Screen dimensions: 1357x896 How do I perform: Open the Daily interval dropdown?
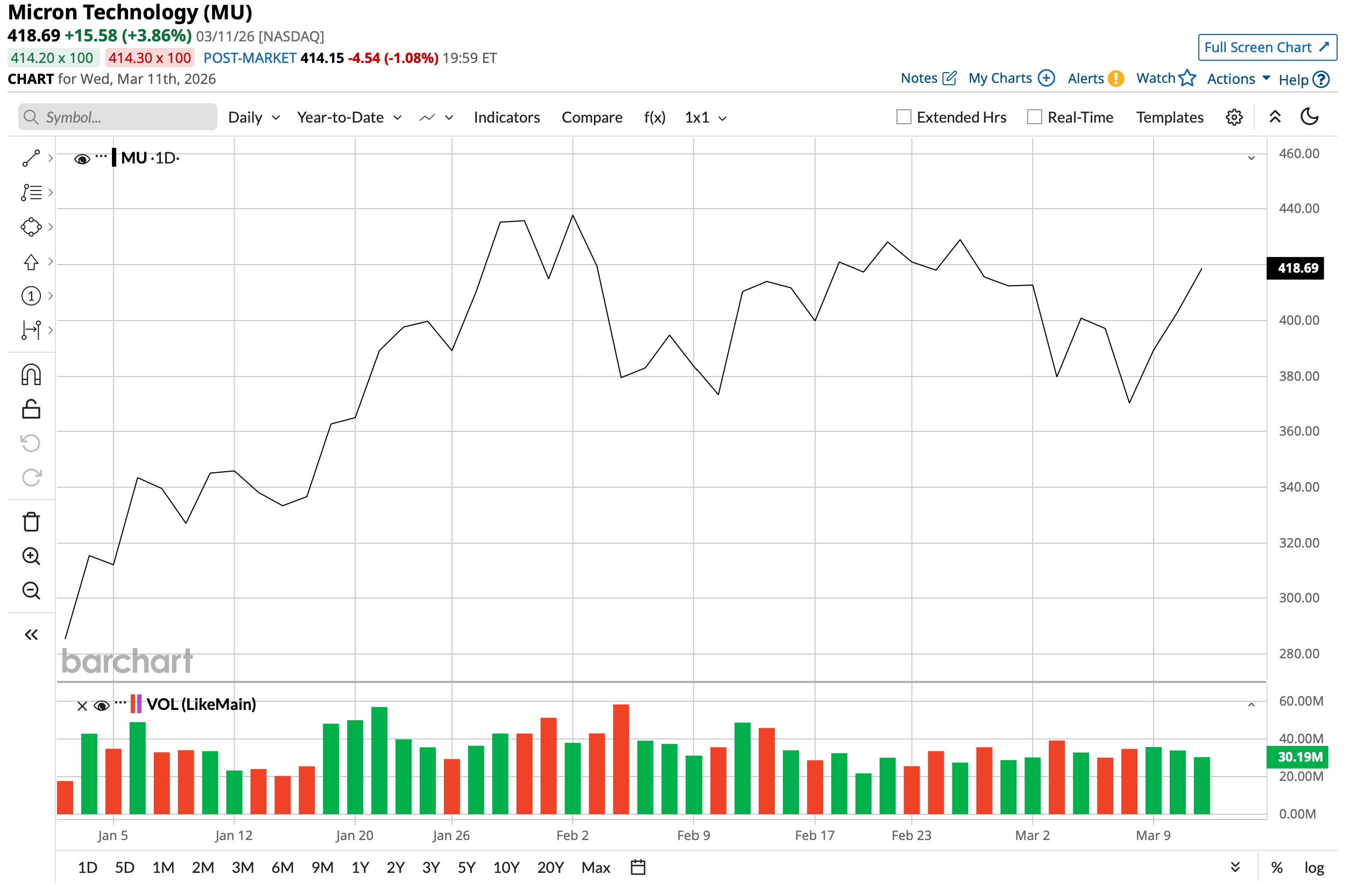254,118
